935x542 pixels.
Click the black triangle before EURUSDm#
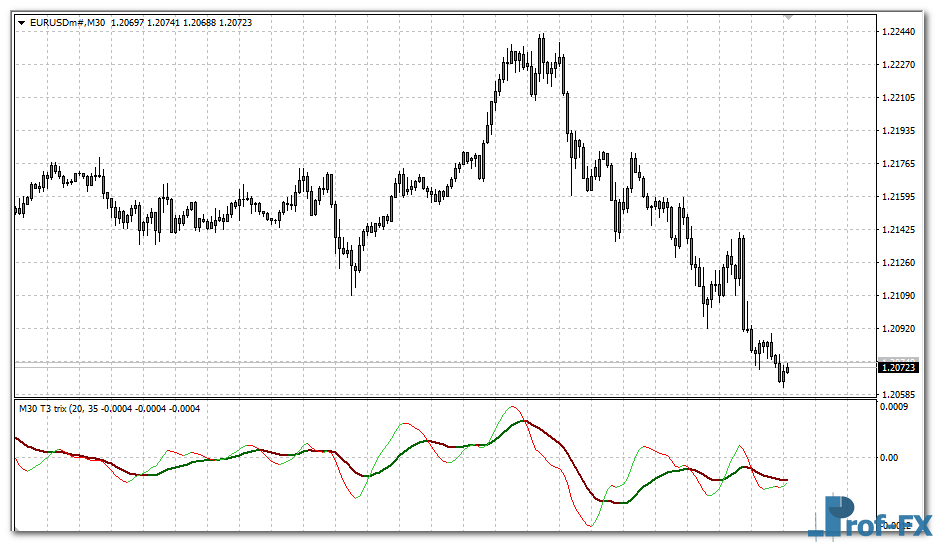(21, 23)
